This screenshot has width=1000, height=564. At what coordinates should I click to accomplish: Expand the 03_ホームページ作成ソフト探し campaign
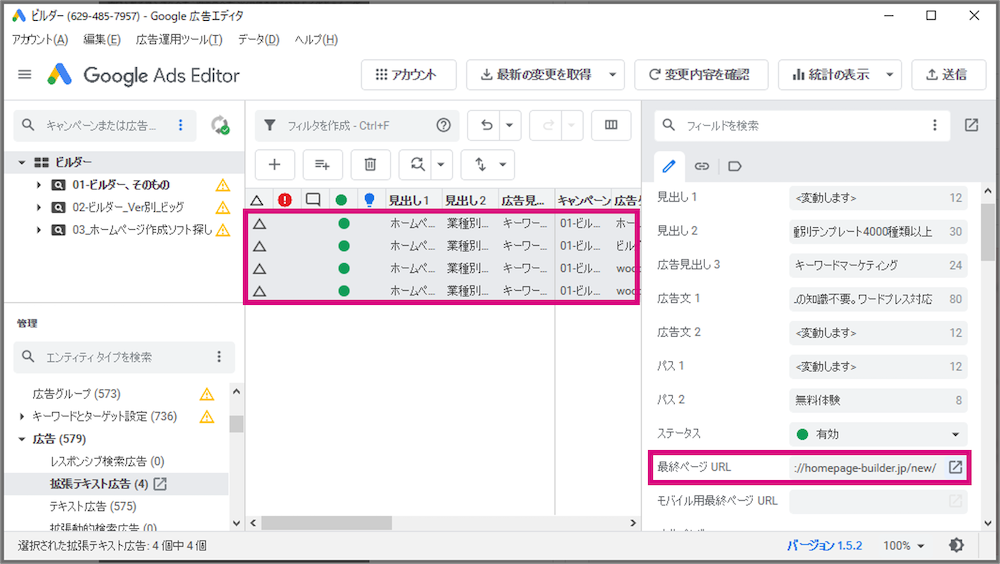[x=39, y=230]
